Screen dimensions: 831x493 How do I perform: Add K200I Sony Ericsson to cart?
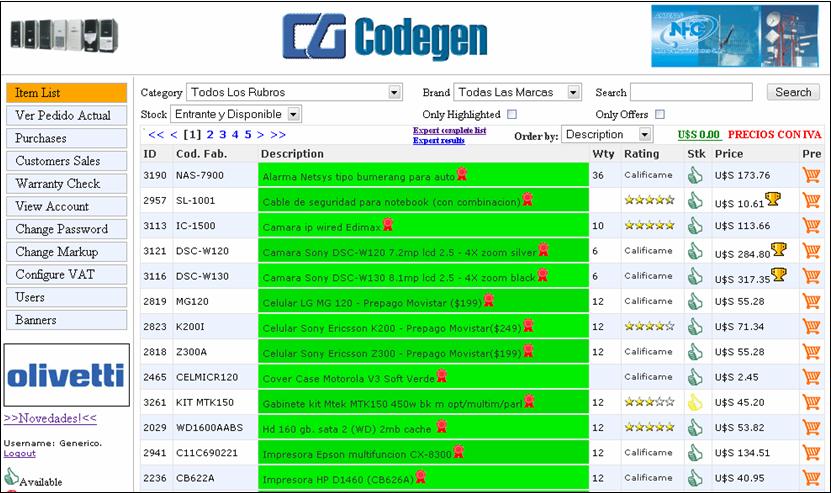(x=811, y=327)
